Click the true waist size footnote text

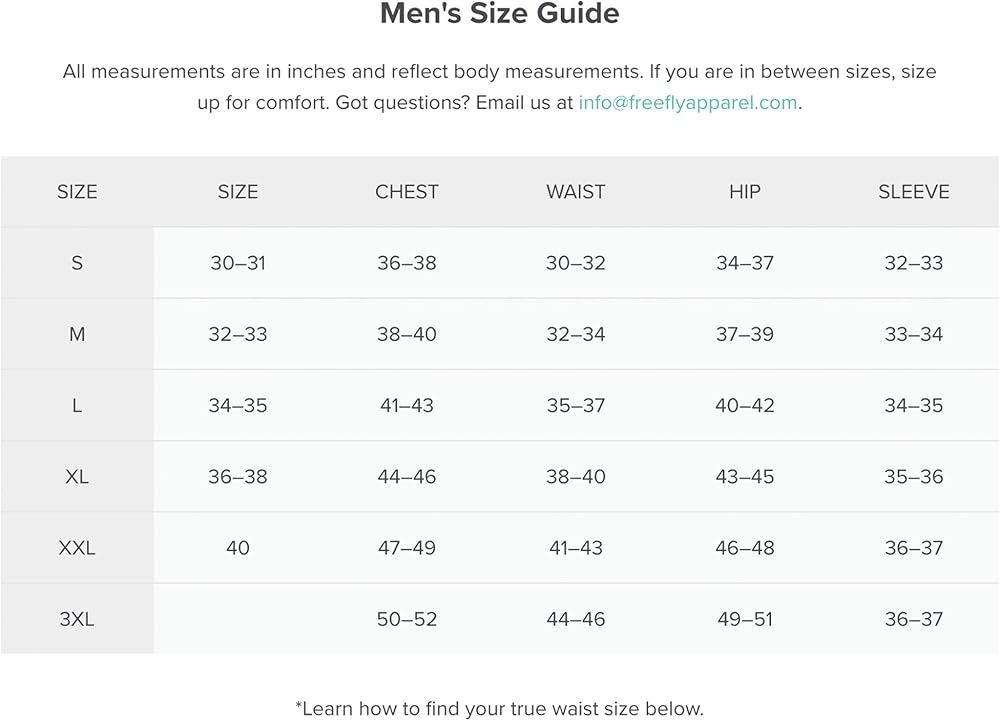[500, 708]
